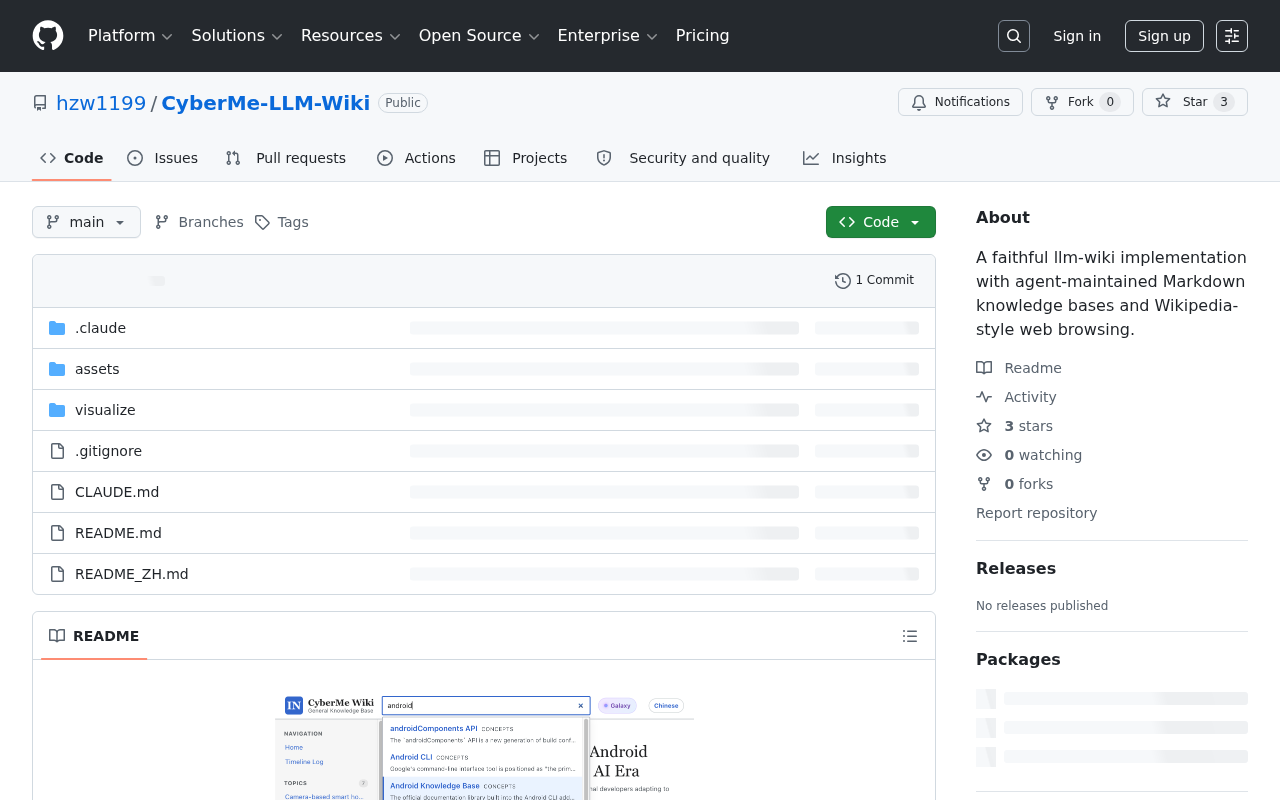This screenshot has width=1280, height=800.
Task: Select the README tab in file viewer
Action: [94, 636]
